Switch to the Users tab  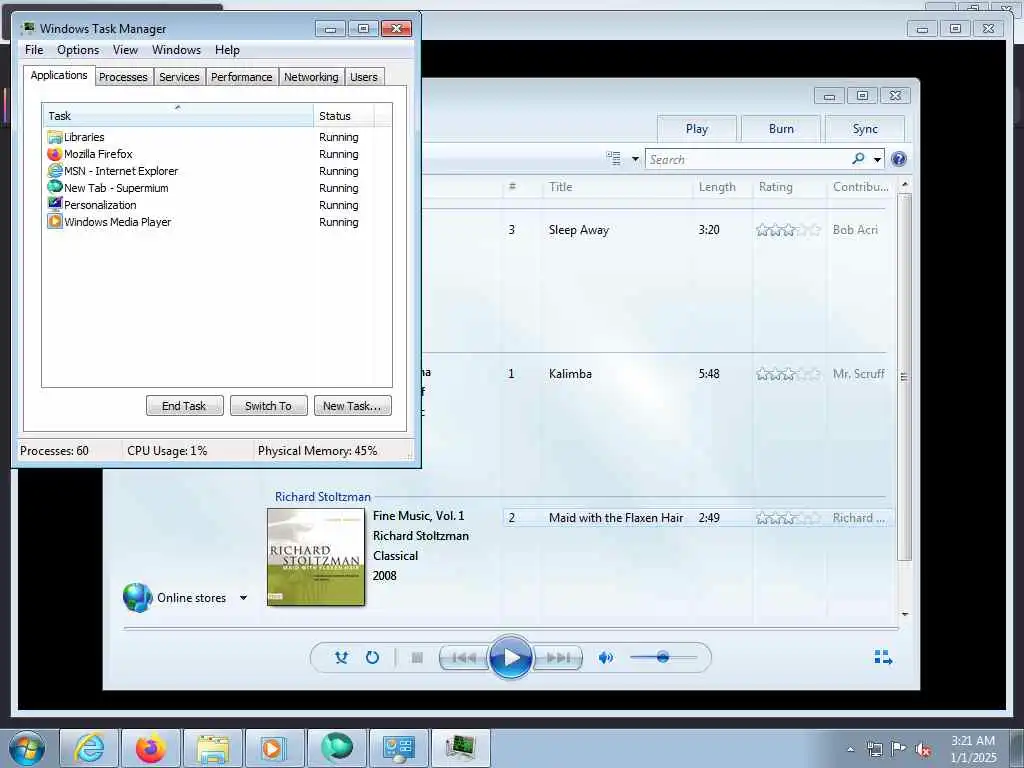pos(364,77)
